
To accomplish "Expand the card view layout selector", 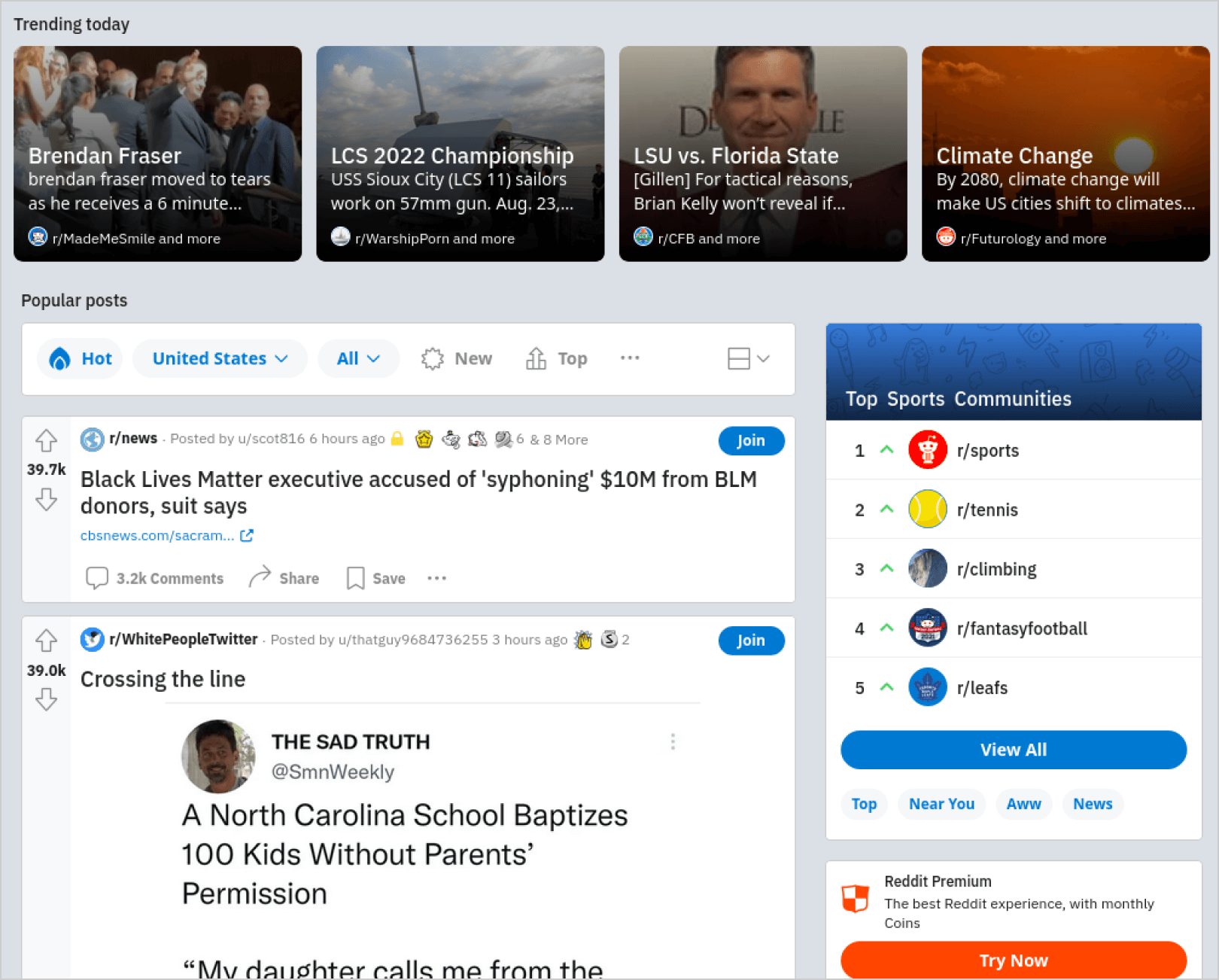I will pyautogui.click(x=749, y=358).
